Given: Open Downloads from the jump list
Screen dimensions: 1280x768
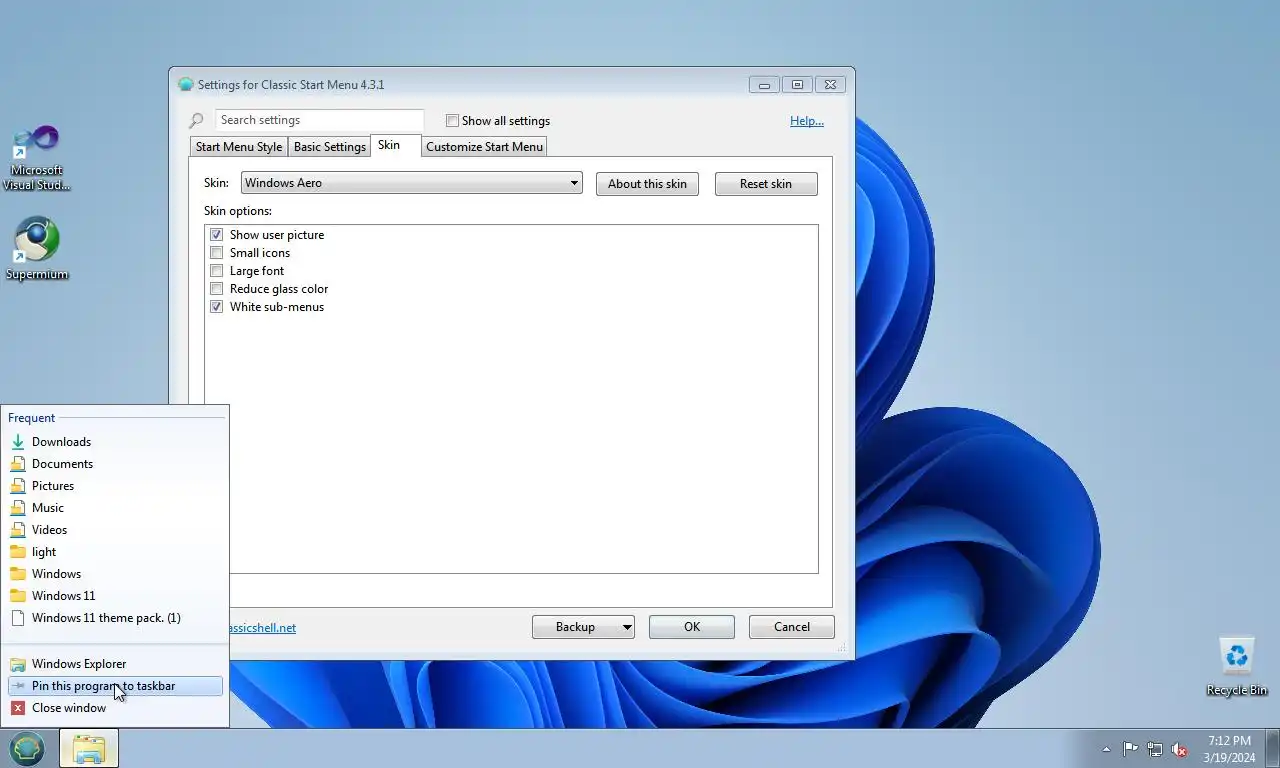Looking at the screenshot, I should coord(115,442).
